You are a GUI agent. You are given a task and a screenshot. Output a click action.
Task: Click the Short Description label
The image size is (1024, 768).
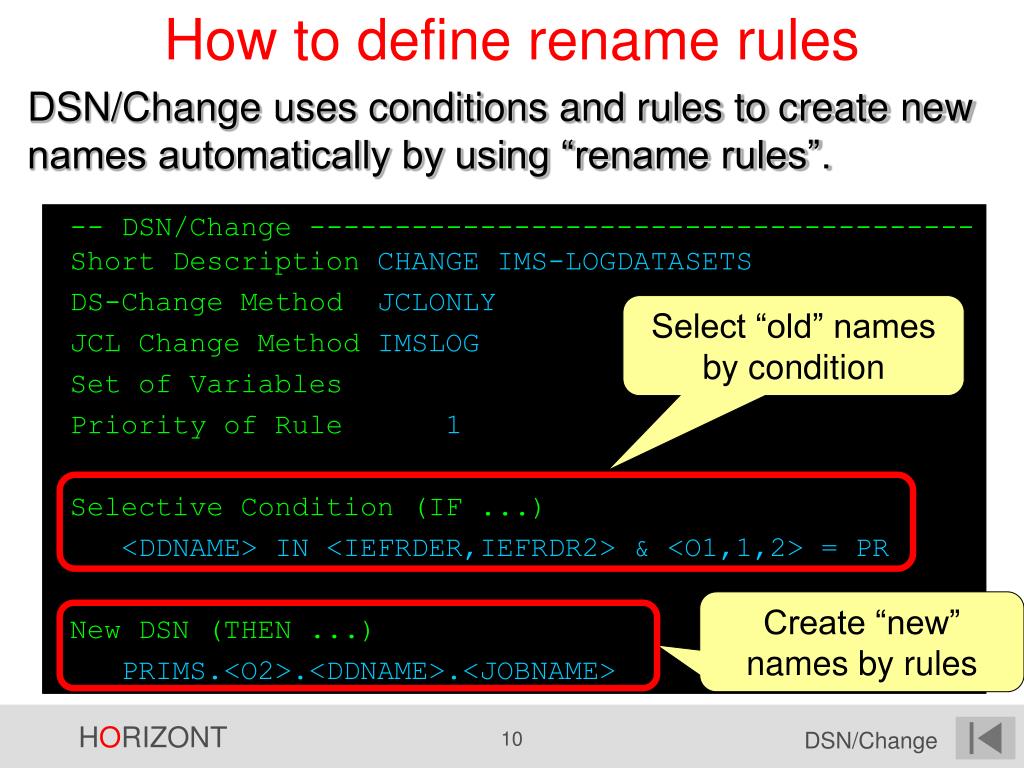click(x=215, y=262)
